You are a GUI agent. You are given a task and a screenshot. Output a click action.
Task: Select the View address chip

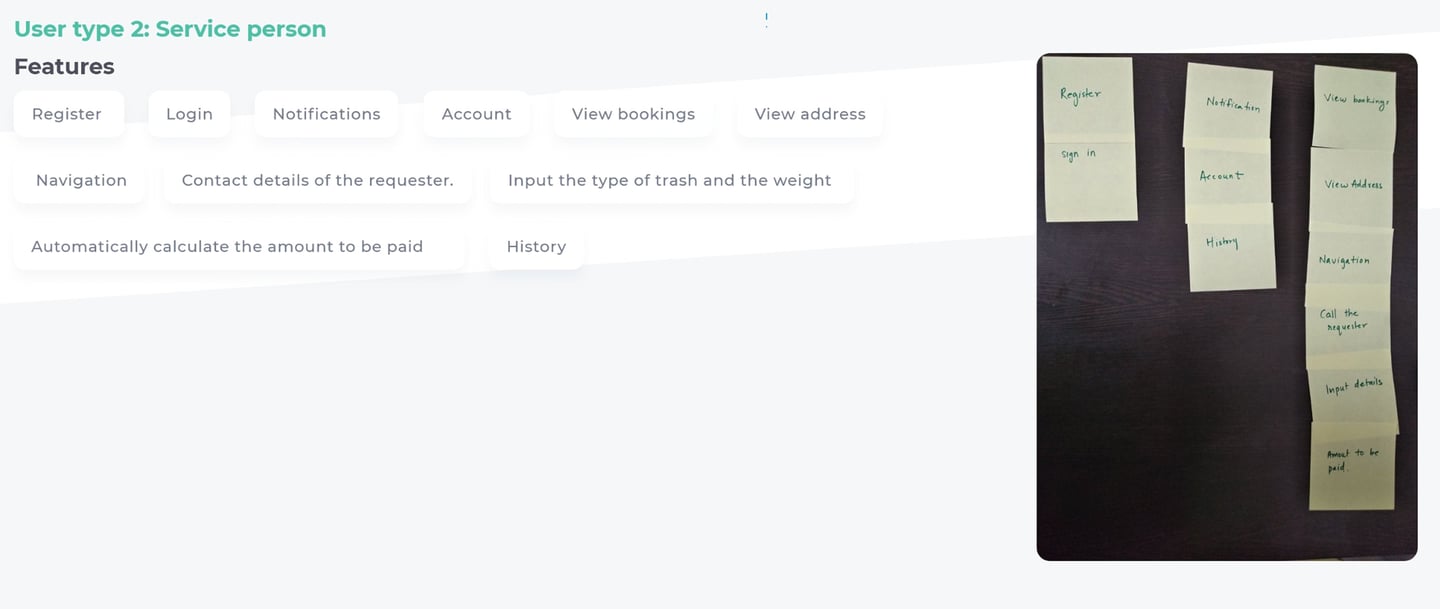810,114
